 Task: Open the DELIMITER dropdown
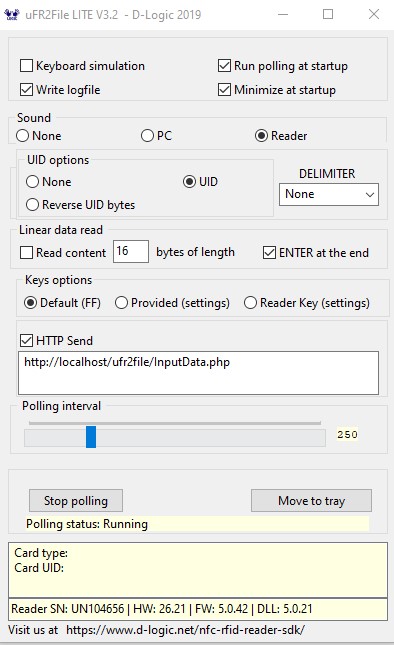pyautogui.click(x=329, y=194)
